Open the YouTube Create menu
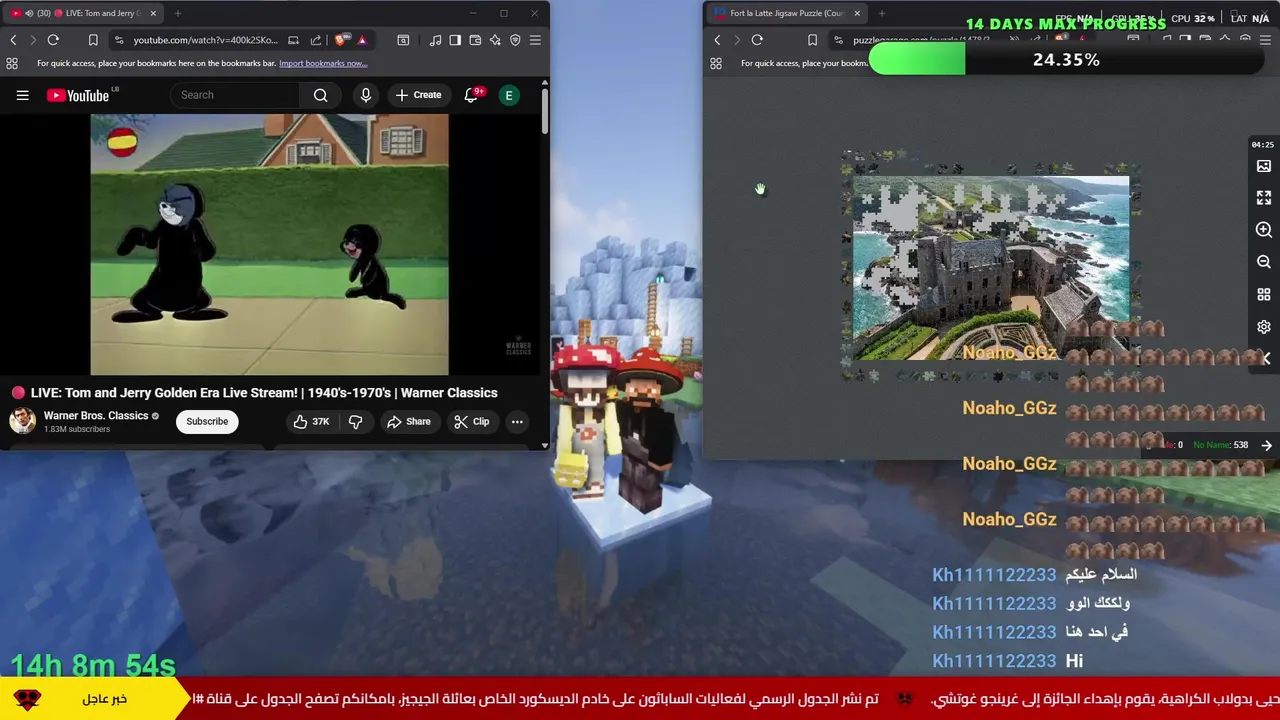 tap(418, 95)
